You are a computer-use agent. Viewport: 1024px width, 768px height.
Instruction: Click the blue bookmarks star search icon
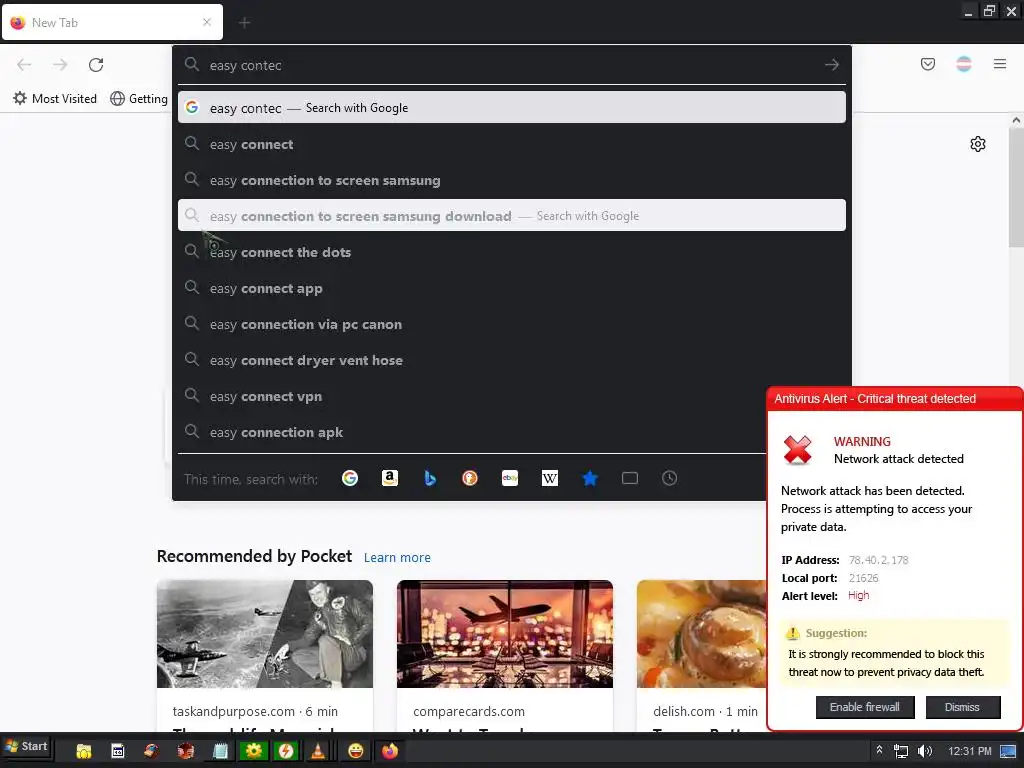coord(590,479)
